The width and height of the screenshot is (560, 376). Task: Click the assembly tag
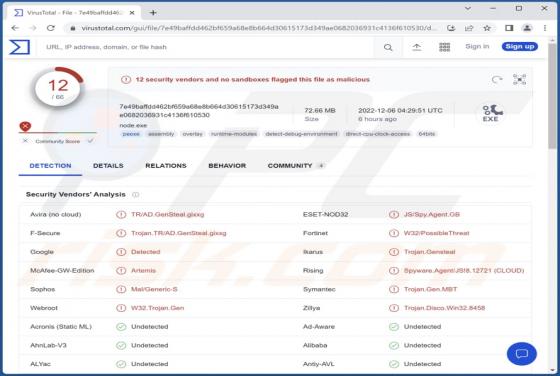[161, 134]
